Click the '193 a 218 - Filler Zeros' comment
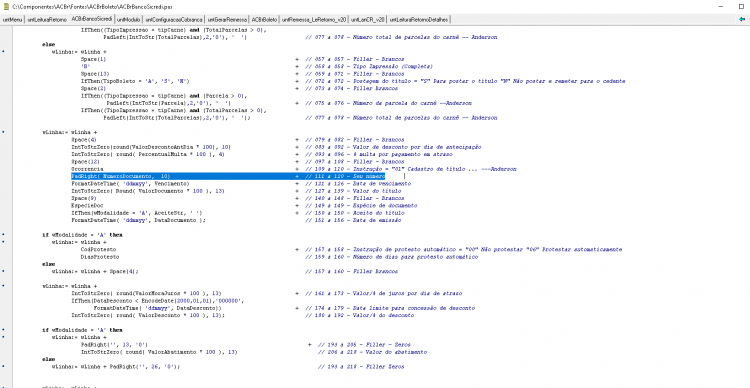 [361, 366]
